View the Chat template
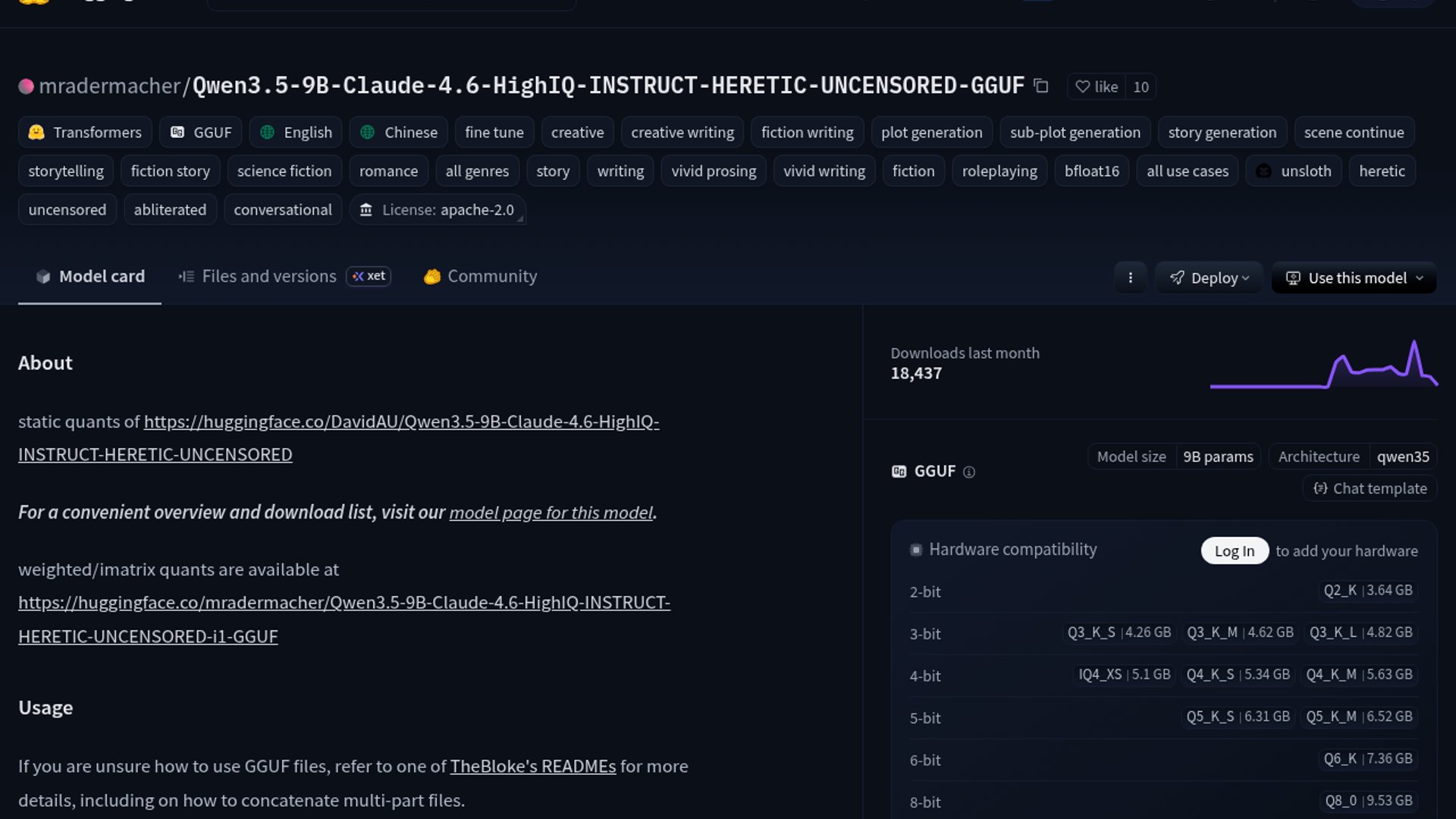The height and width of the screenshot is (819, 1456). coord(1370,489)
